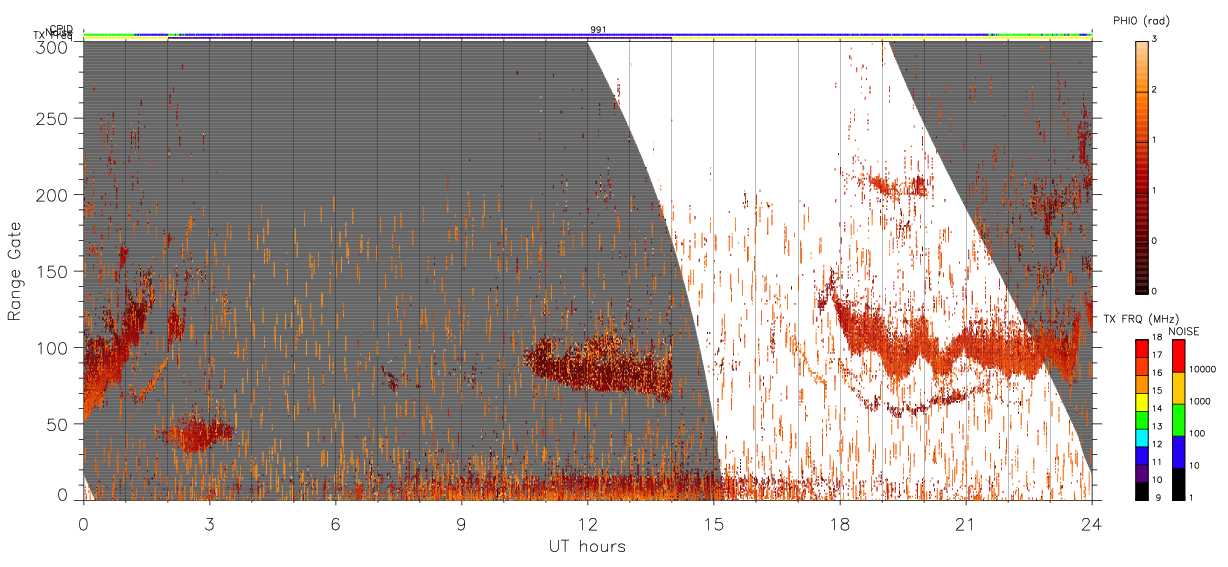Select the yellow NOISE segment above 1000

[x=1179, y=388]
